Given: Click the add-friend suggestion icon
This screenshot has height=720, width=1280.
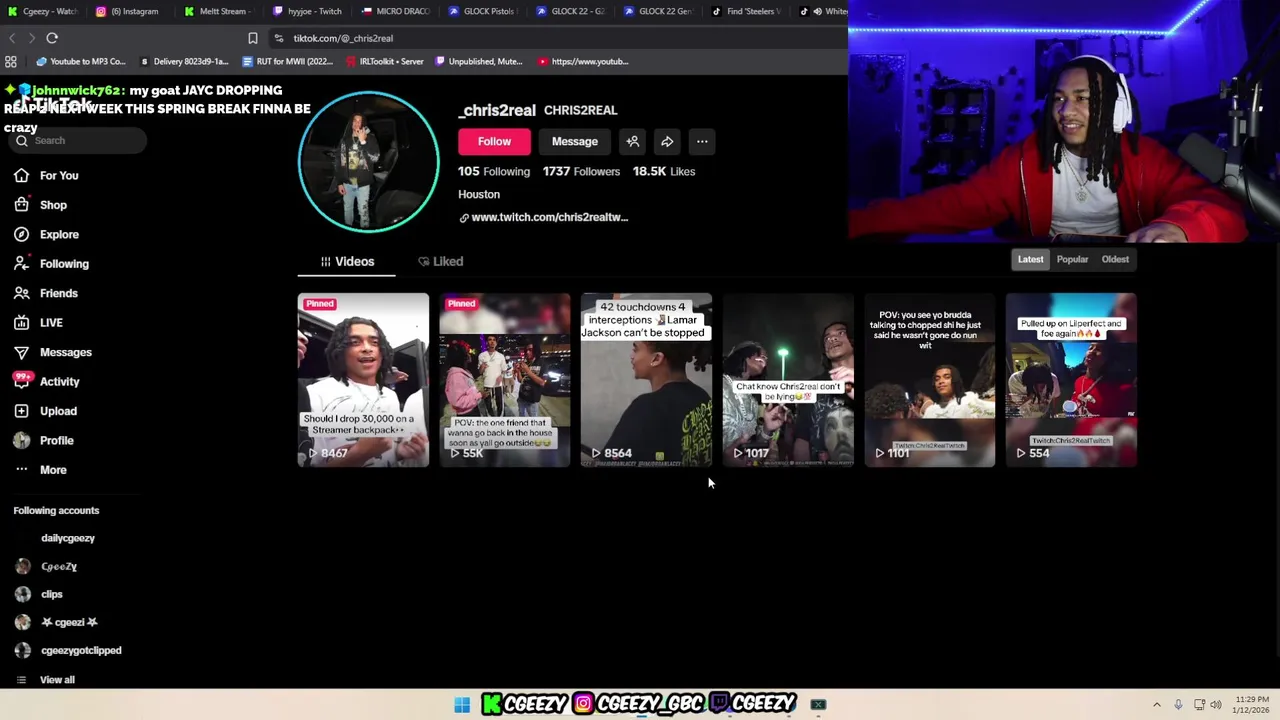Looking at the screenshot, I should [x=633, y=142].
